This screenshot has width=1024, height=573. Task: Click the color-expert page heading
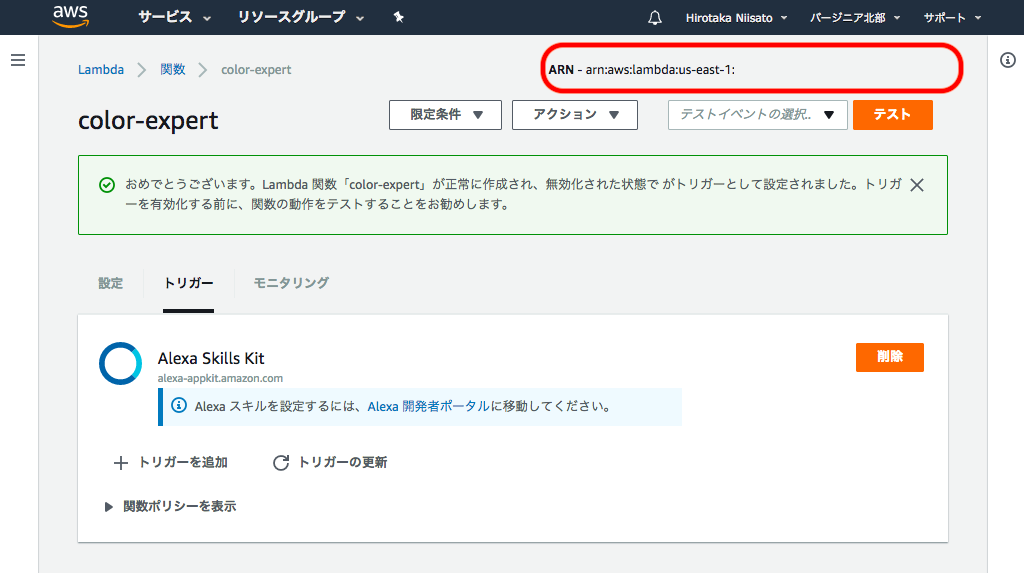coord(148,121)
